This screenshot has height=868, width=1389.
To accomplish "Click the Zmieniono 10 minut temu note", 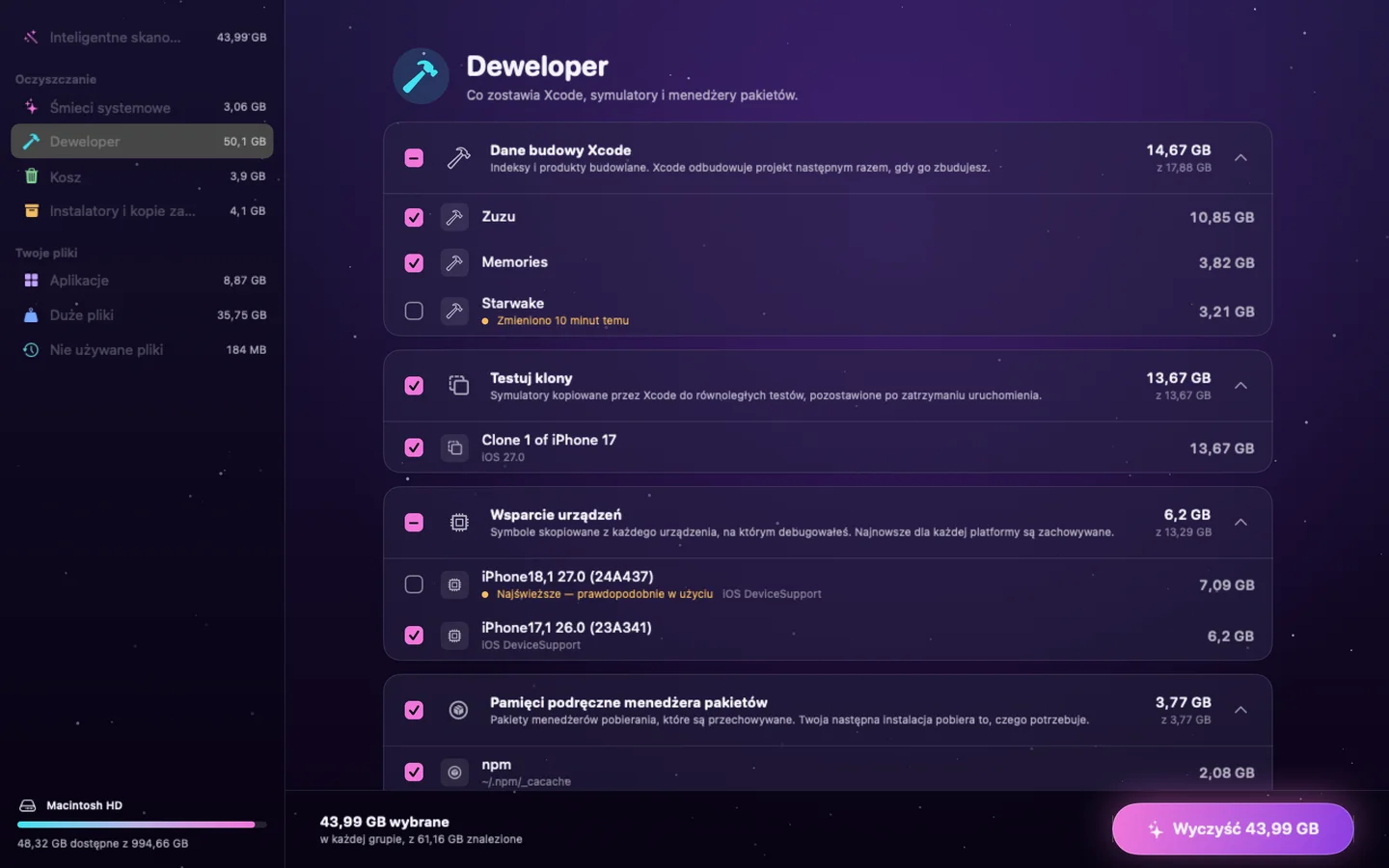I will 562,321.
